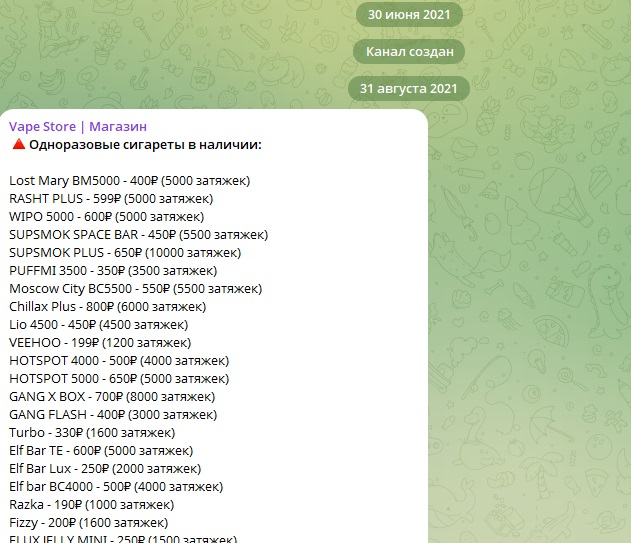
Task: Select the PUFFMI 3500 - 350₽ line
Action: (113, 270)
